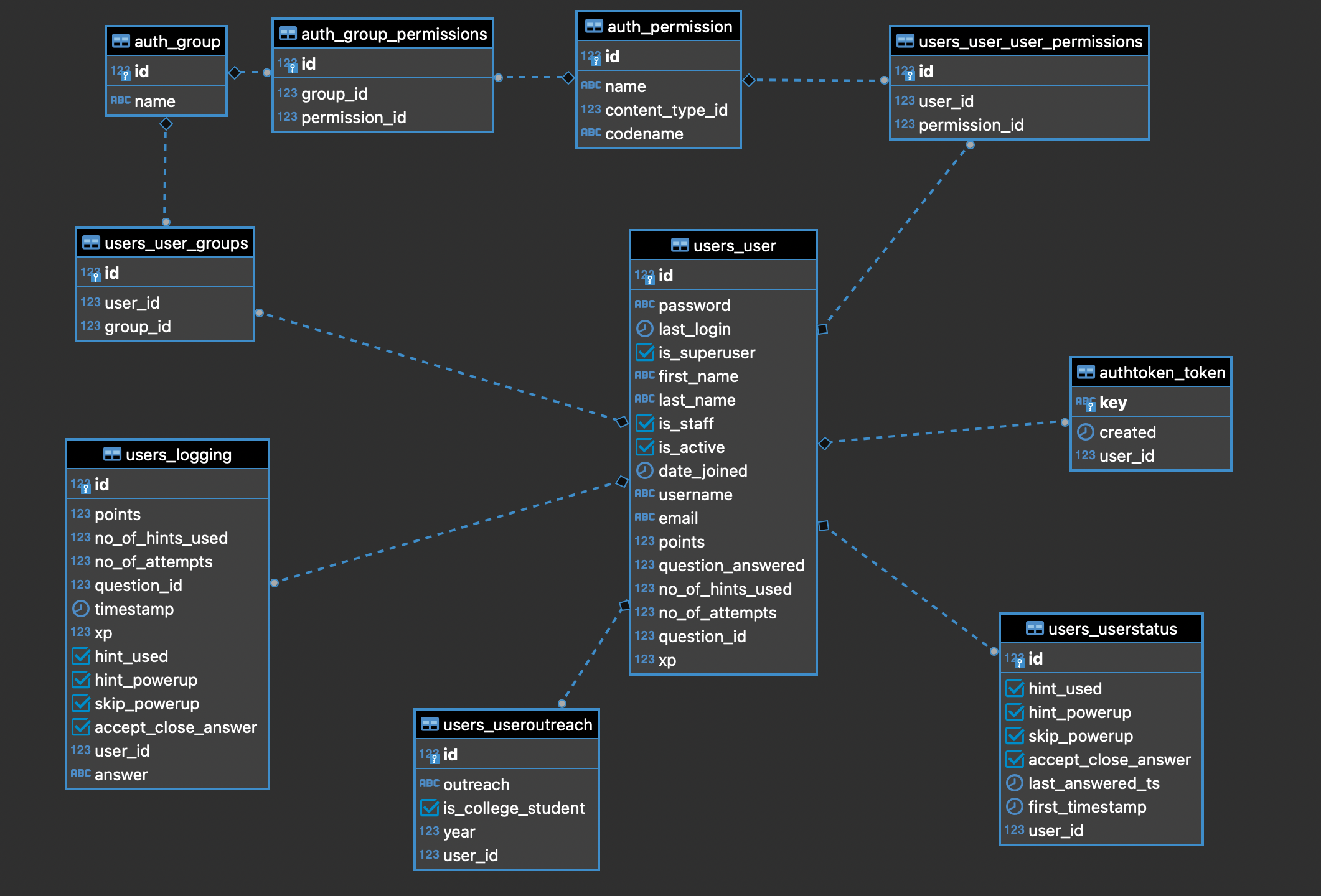Toggle the hint_used checkbox in users_userstatus
Image resolution: width=1321 pixels, height=896 pixels.
1015,689
